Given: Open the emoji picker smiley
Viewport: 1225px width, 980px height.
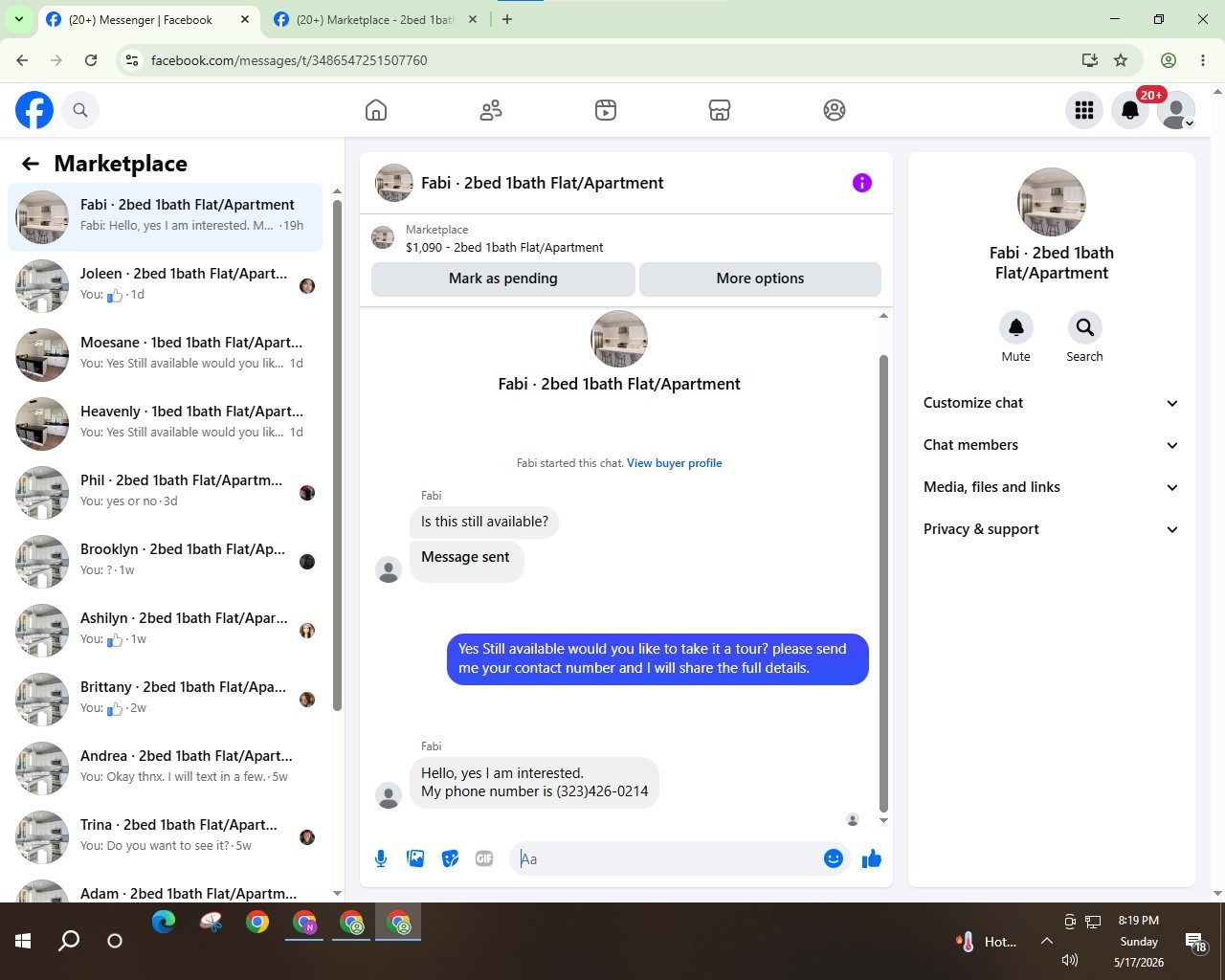Looking at the screenshot, I should (x=834, y=858).
